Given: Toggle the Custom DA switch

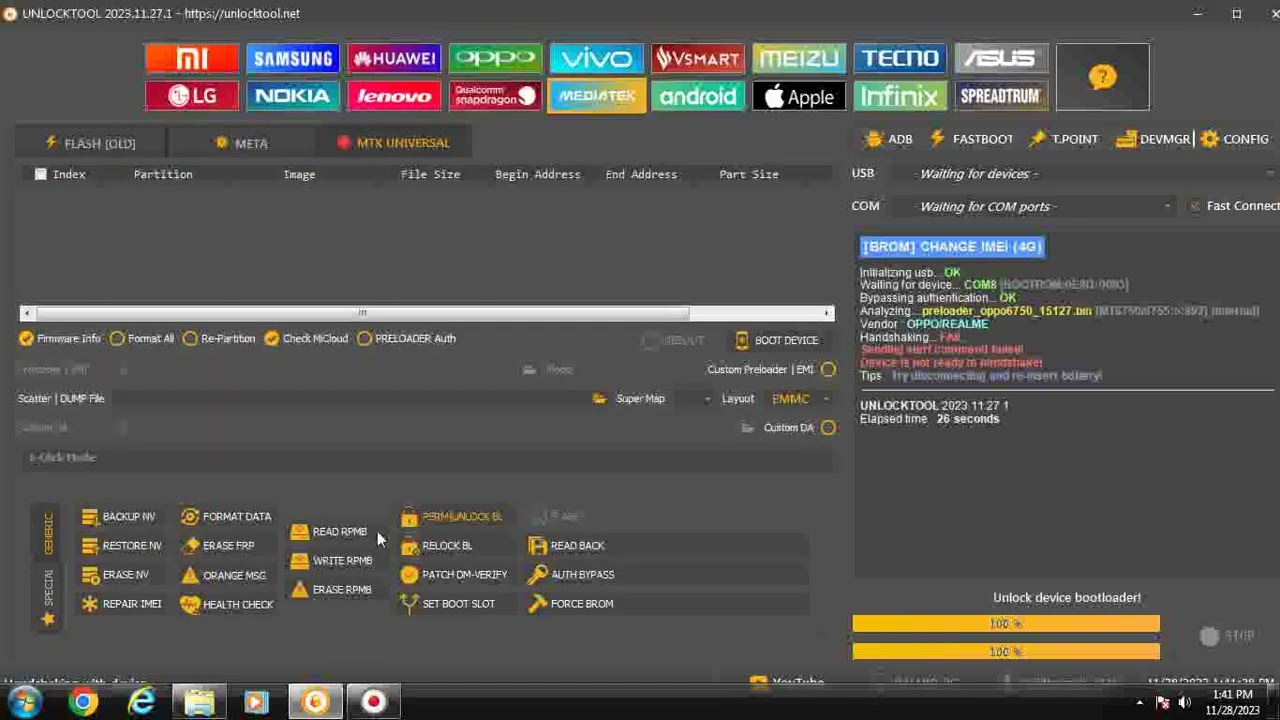Looking at the screenshot, I should pyautogui.click(x=828, y=428).
